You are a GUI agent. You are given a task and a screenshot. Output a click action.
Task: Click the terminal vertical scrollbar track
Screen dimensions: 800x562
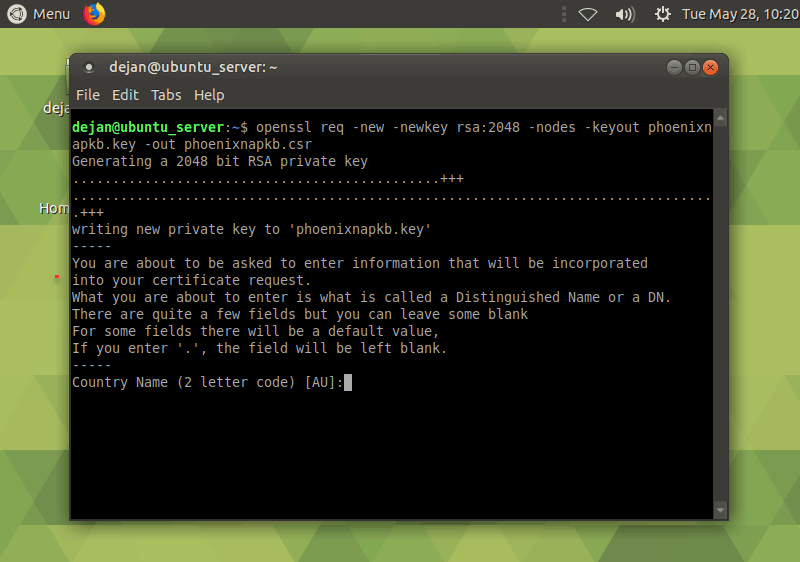click(x=720, y=314)
